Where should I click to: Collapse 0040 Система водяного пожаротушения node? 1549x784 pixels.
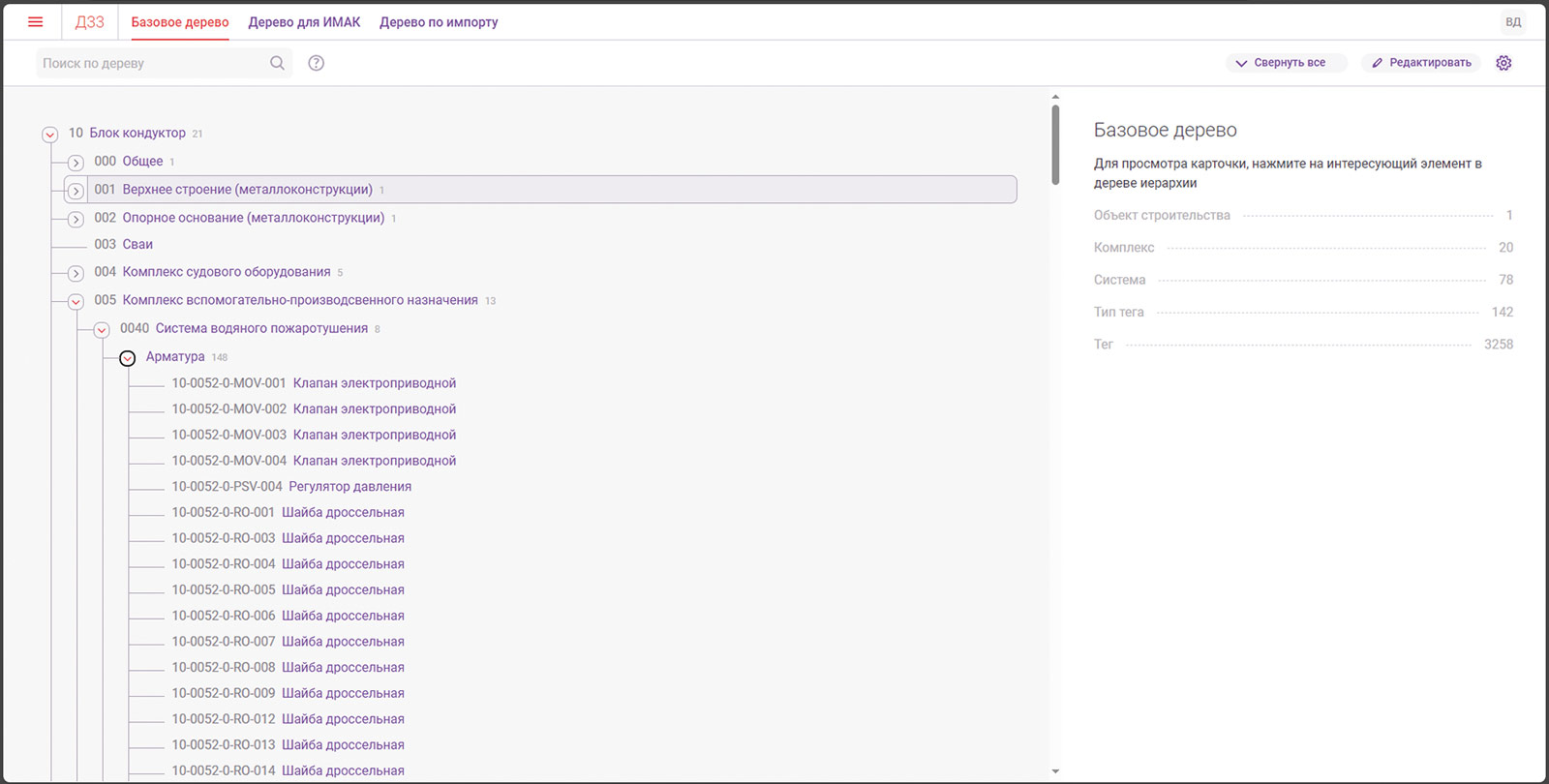pyautogui.click(x=102, y=330)
